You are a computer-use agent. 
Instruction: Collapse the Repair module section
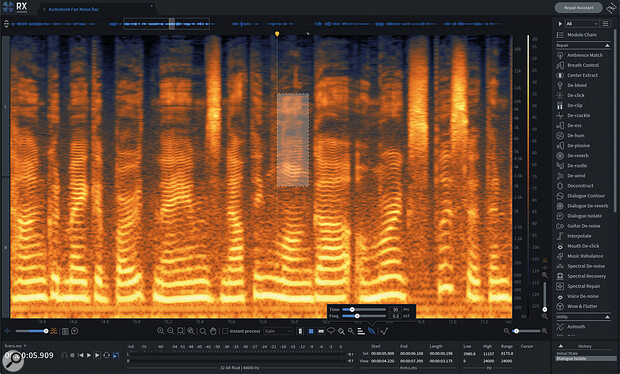(607, 45)
